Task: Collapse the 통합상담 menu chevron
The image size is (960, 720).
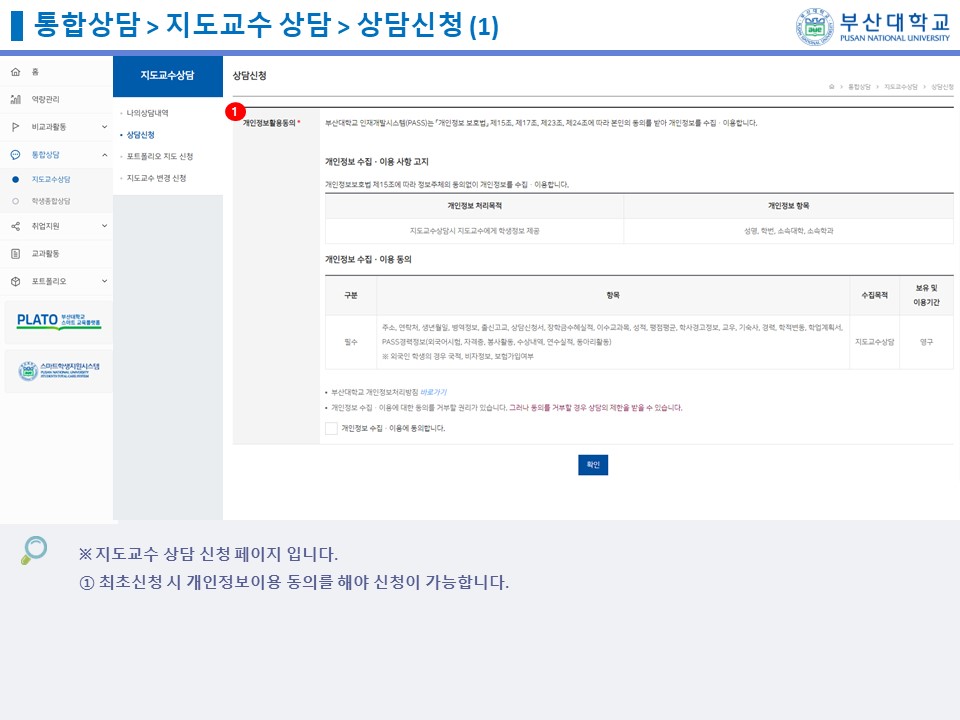Action: click(104, 155)
